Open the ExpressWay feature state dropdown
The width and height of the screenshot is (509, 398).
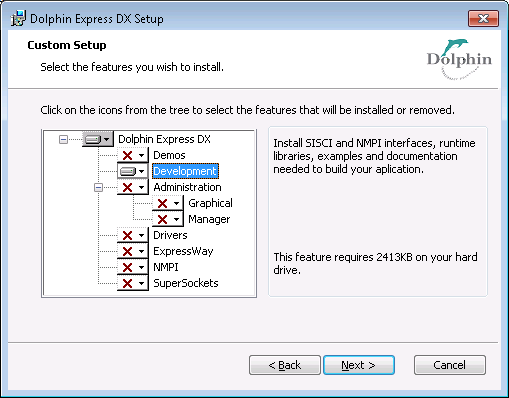click(133, 251)
